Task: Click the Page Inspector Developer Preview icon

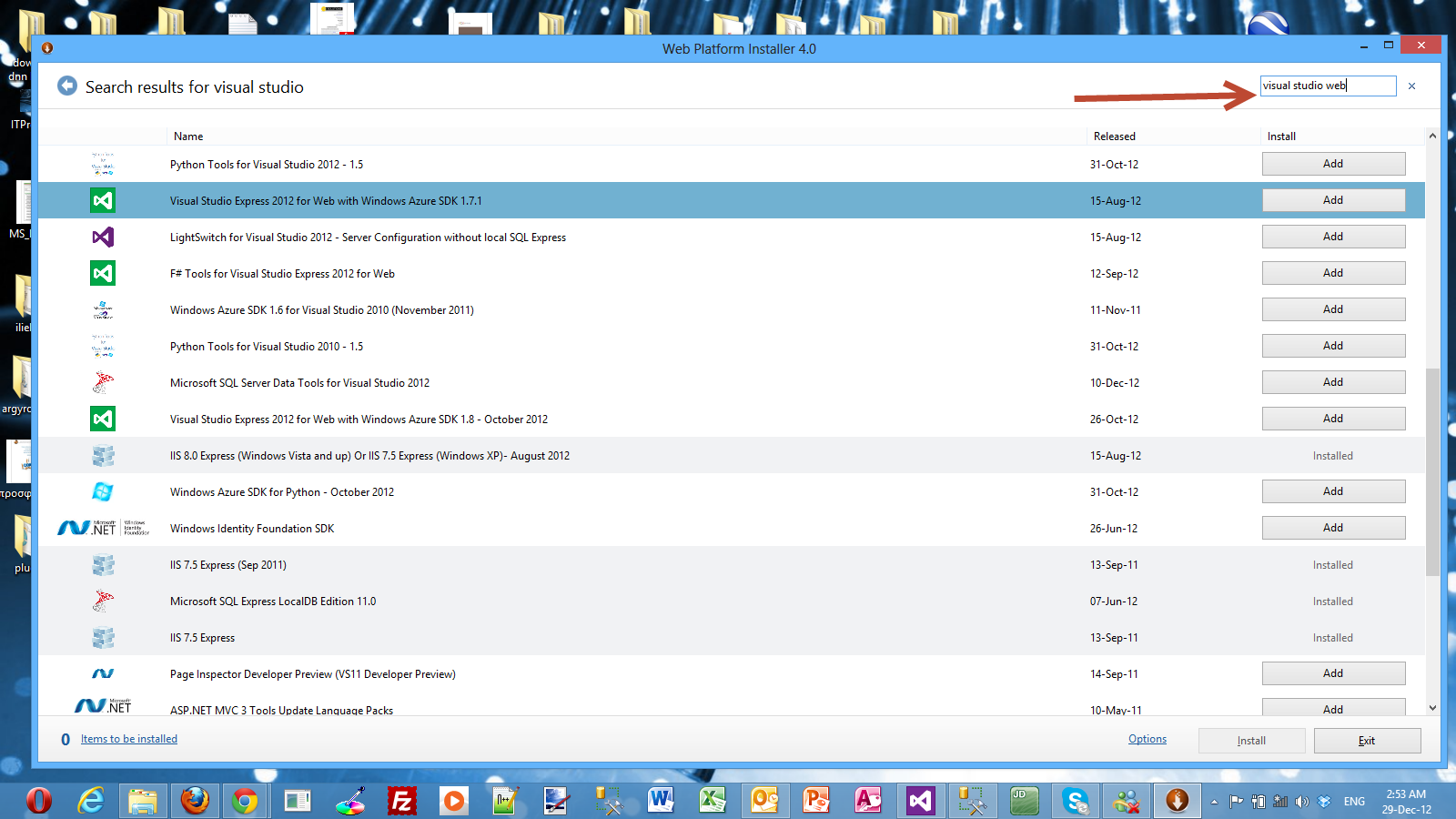Action: click(103, 673)
